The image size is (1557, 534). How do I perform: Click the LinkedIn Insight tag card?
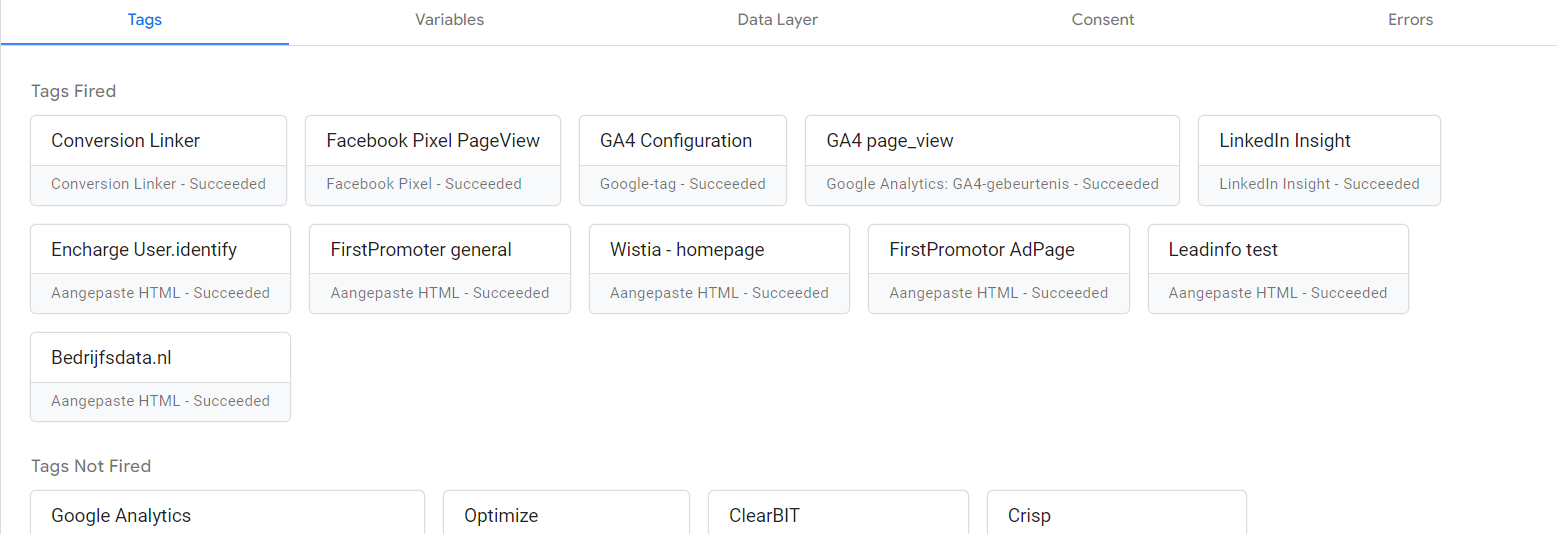click(1318, 160)
